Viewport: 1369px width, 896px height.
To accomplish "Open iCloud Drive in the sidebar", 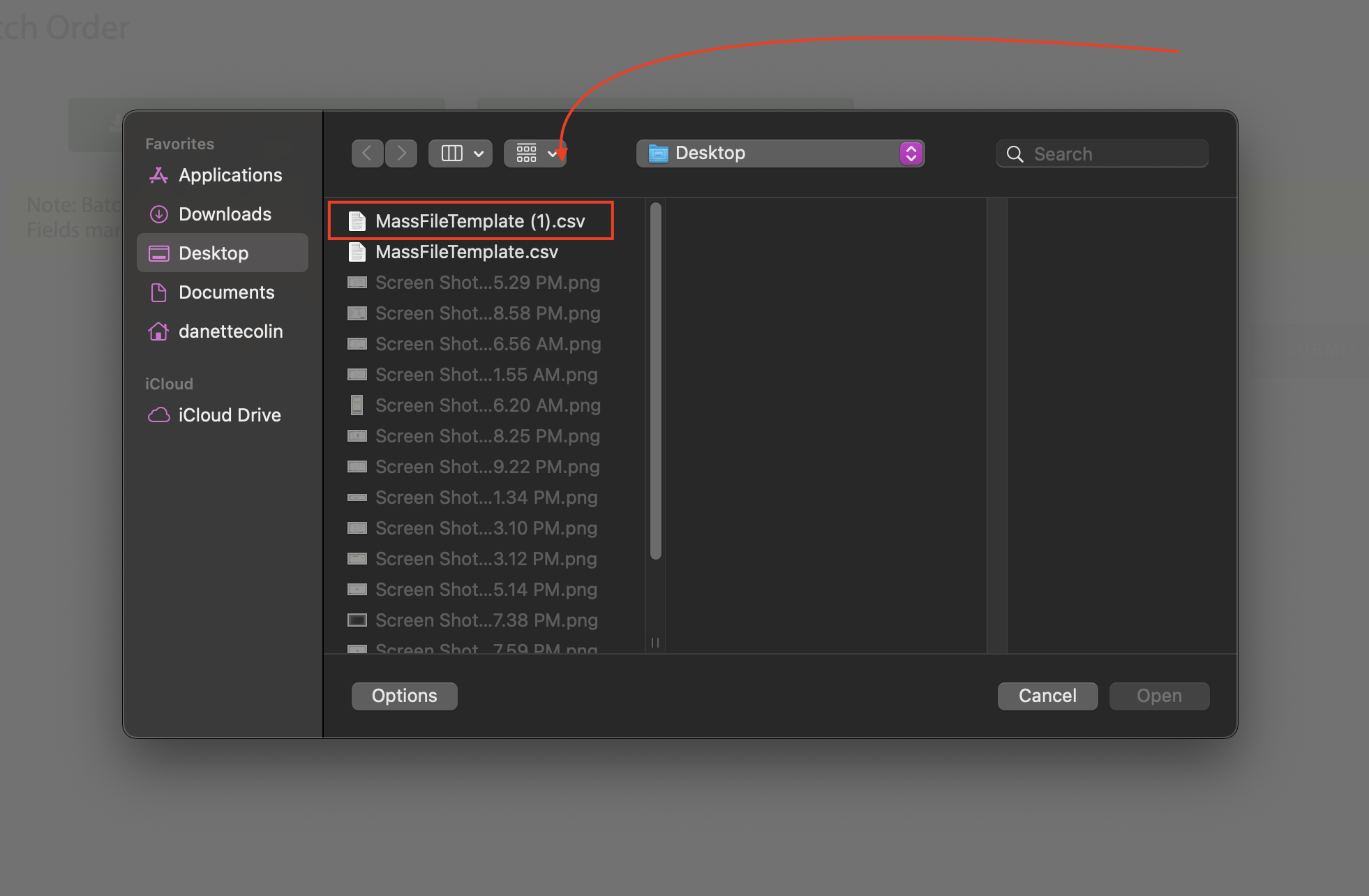I will 223,415.
